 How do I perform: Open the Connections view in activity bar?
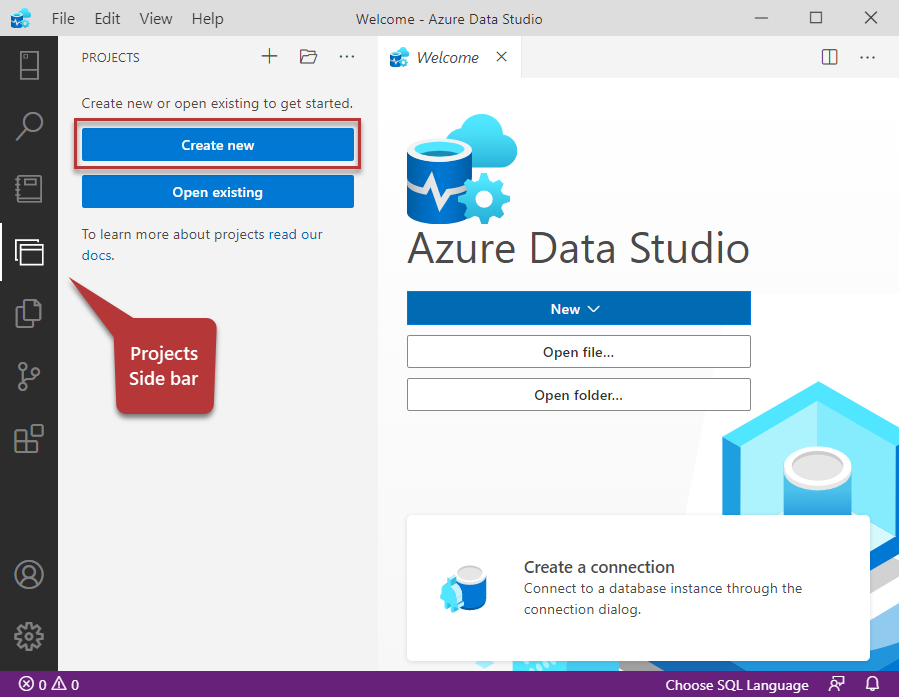(29, 65)
